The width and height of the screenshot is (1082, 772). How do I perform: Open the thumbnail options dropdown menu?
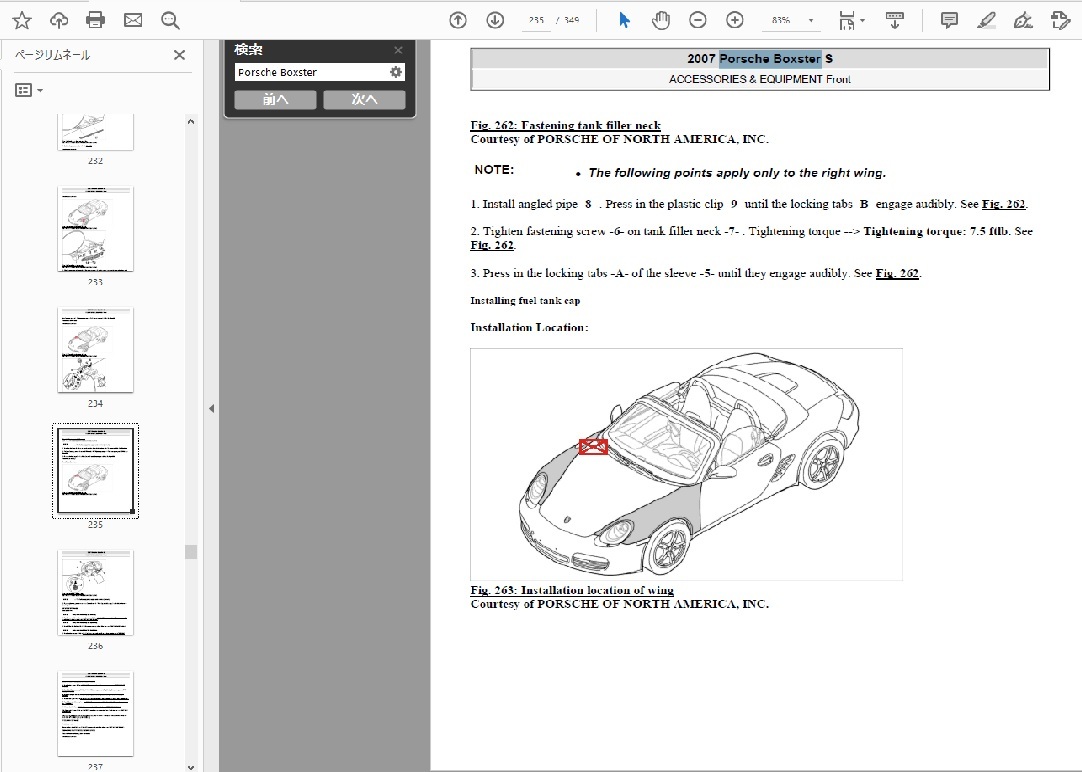29,90
